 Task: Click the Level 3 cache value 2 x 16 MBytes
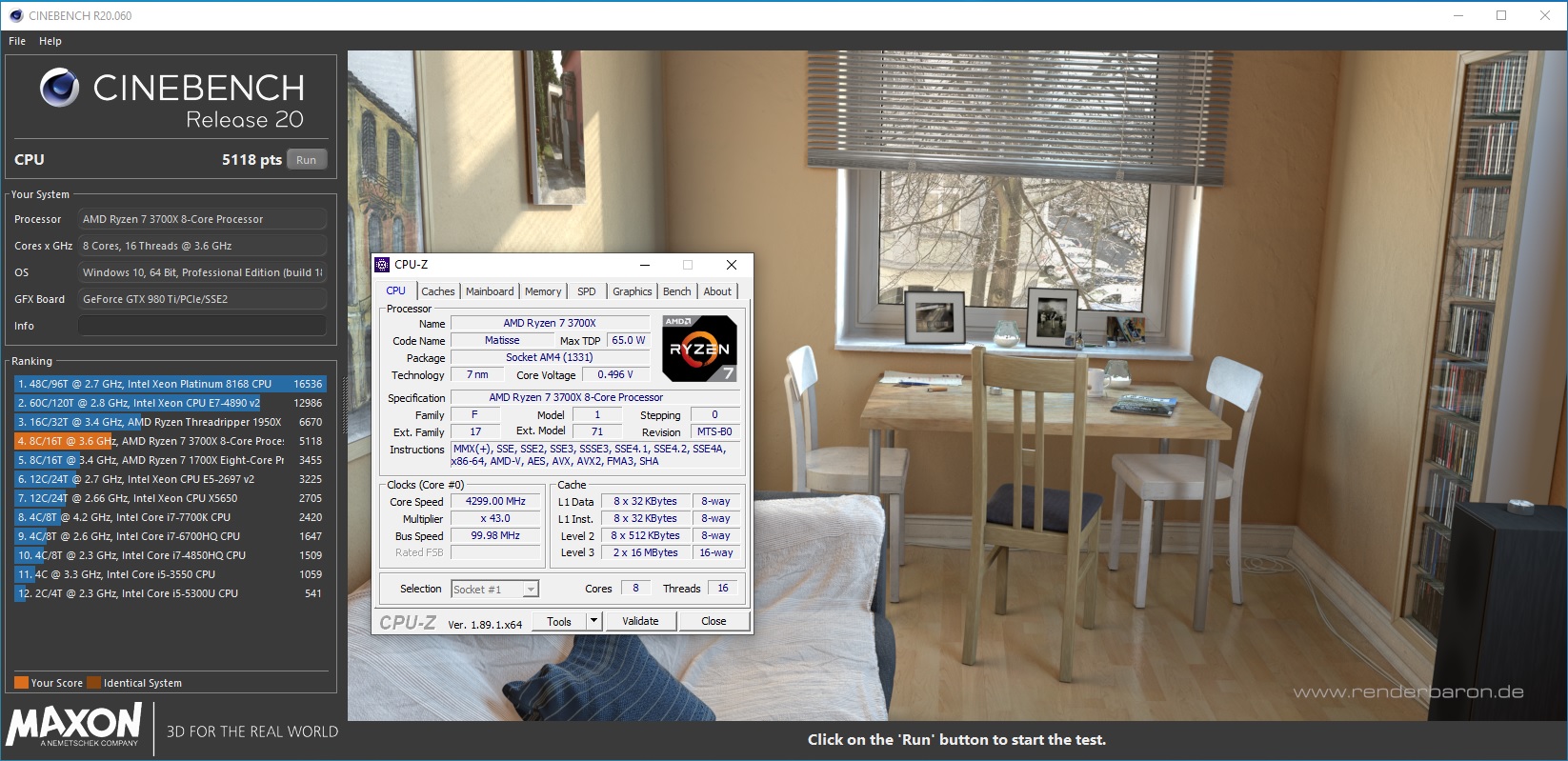coord(645,552)
